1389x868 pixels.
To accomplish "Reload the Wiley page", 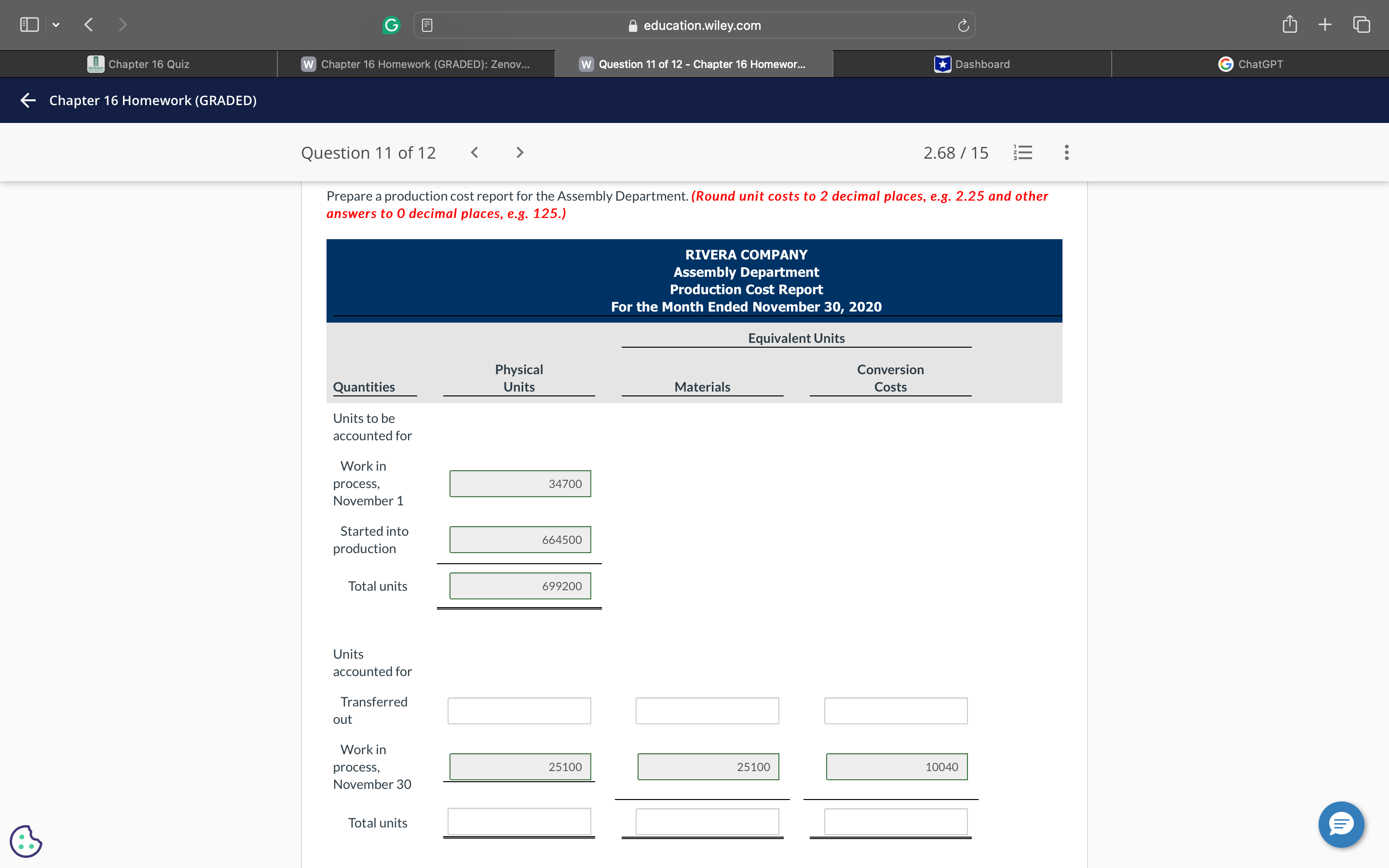I will pos(962,25).
